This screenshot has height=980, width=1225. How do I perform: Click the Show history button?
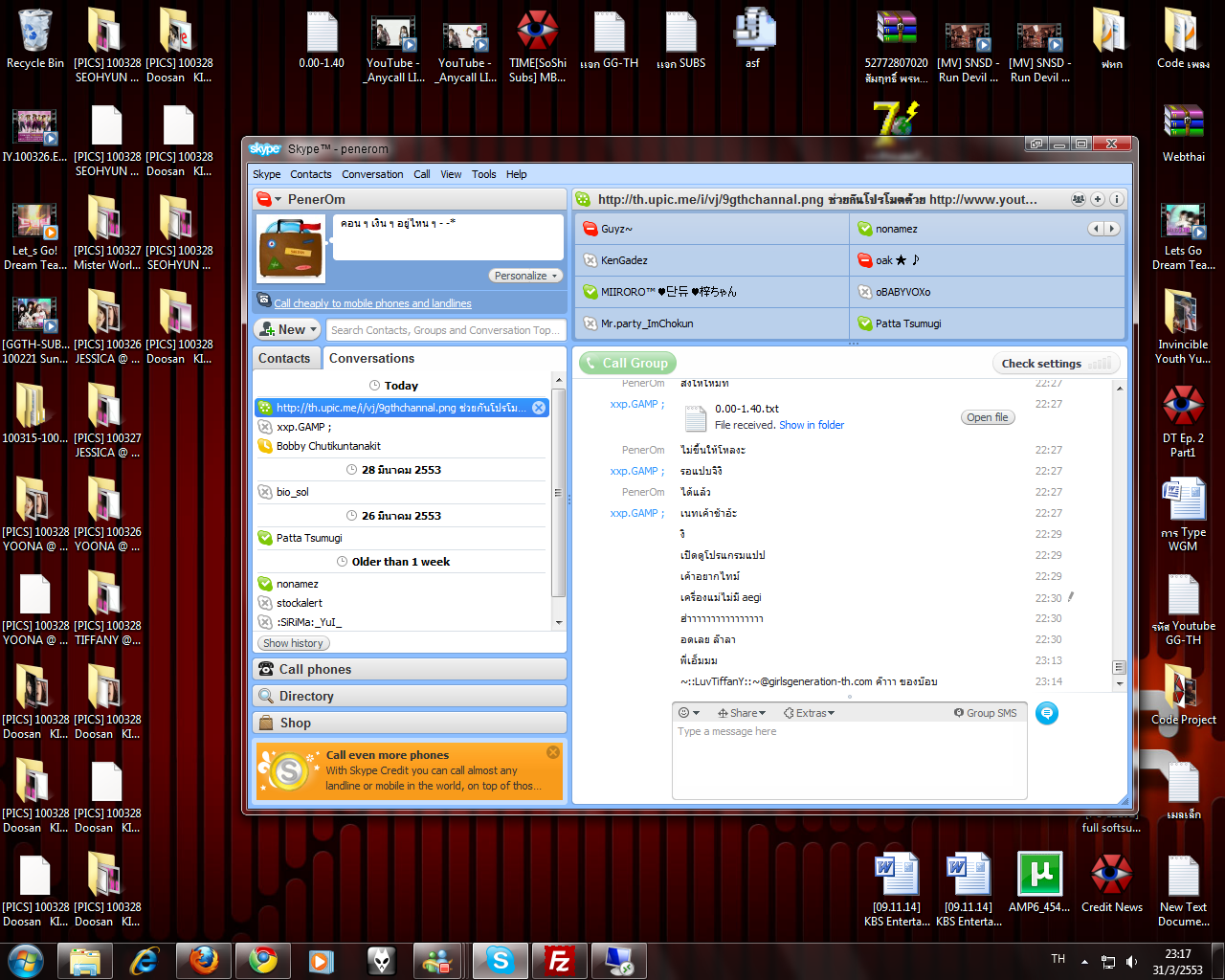pyautogui.click(x=293, y=643)
